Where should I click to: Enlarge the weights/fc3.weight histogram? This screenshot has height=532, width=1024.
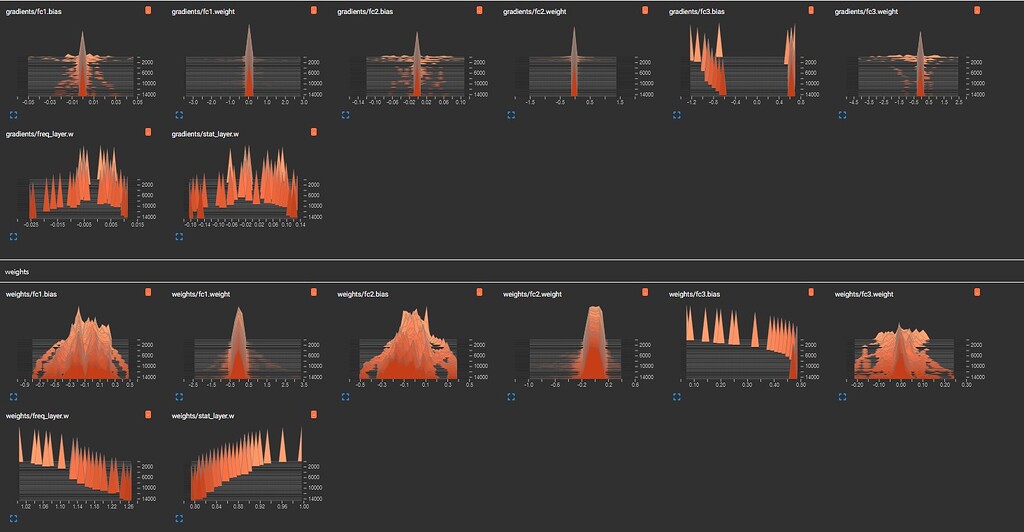[x=842, y=398]
